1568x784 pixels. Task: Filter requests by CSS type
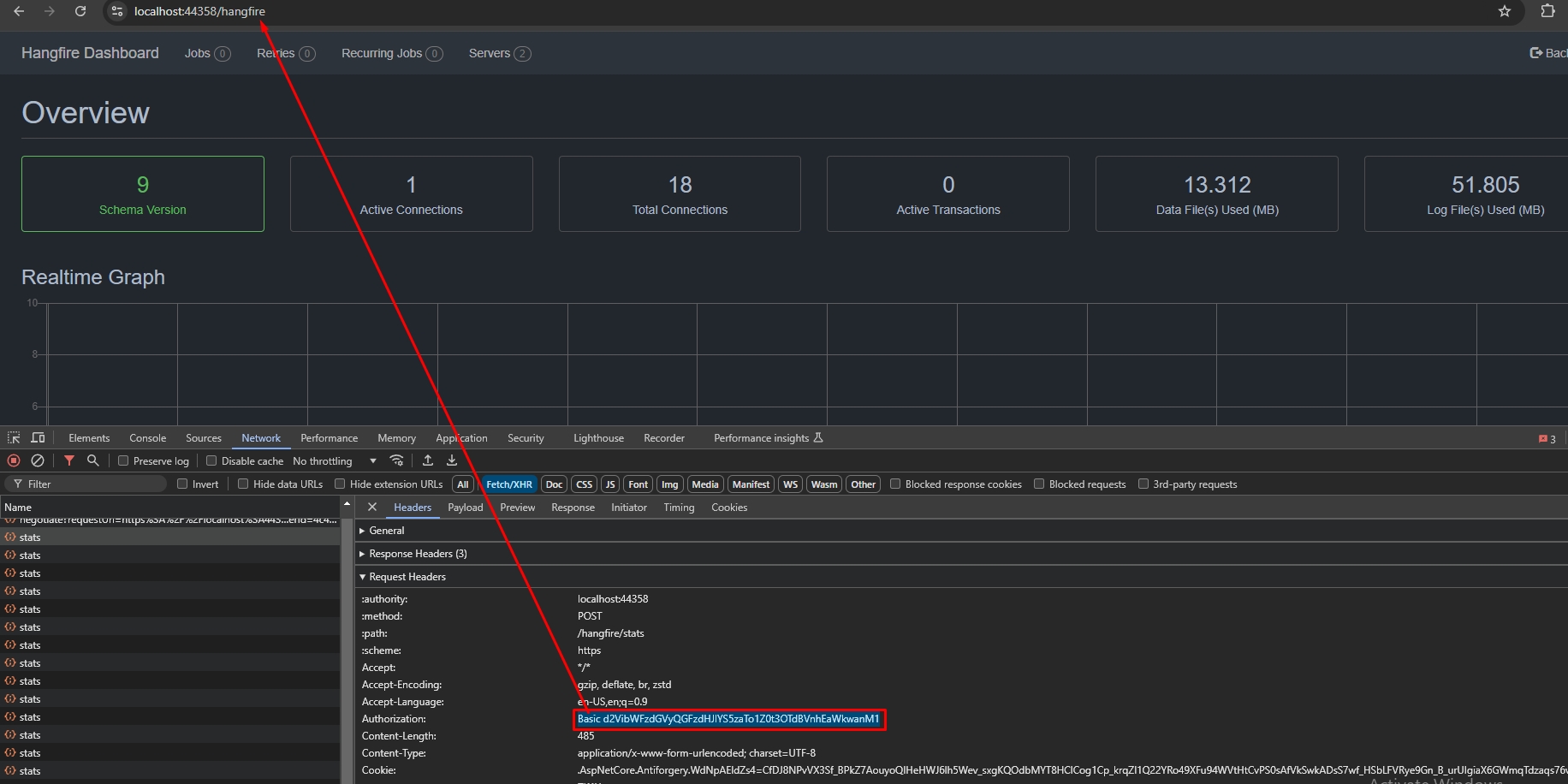point(585,484)
